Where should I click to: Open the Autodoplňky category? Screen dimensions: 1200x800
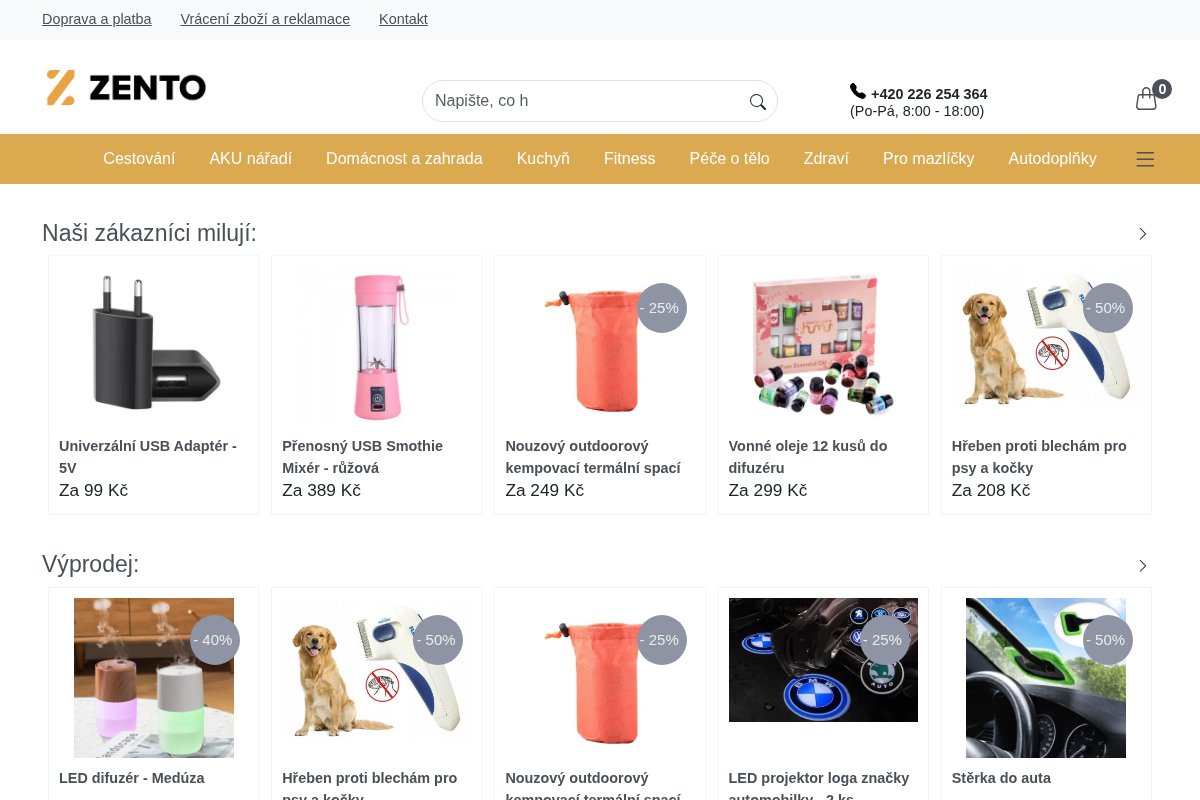pos(1052,159)
